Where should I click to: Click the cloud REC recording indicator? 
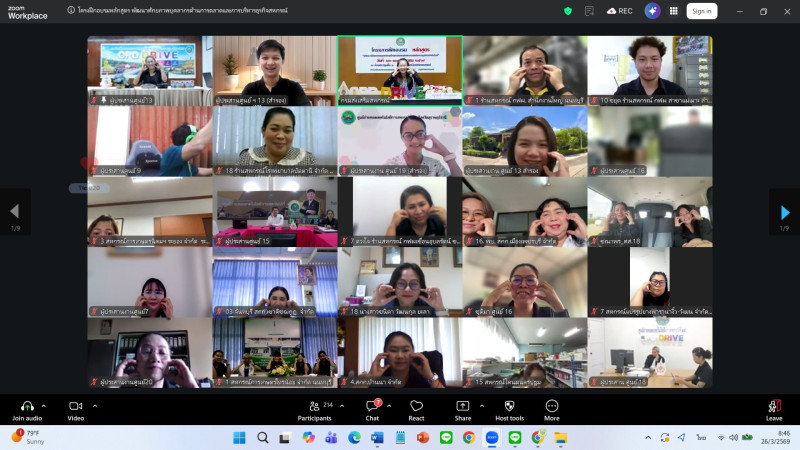pos(618,11)
